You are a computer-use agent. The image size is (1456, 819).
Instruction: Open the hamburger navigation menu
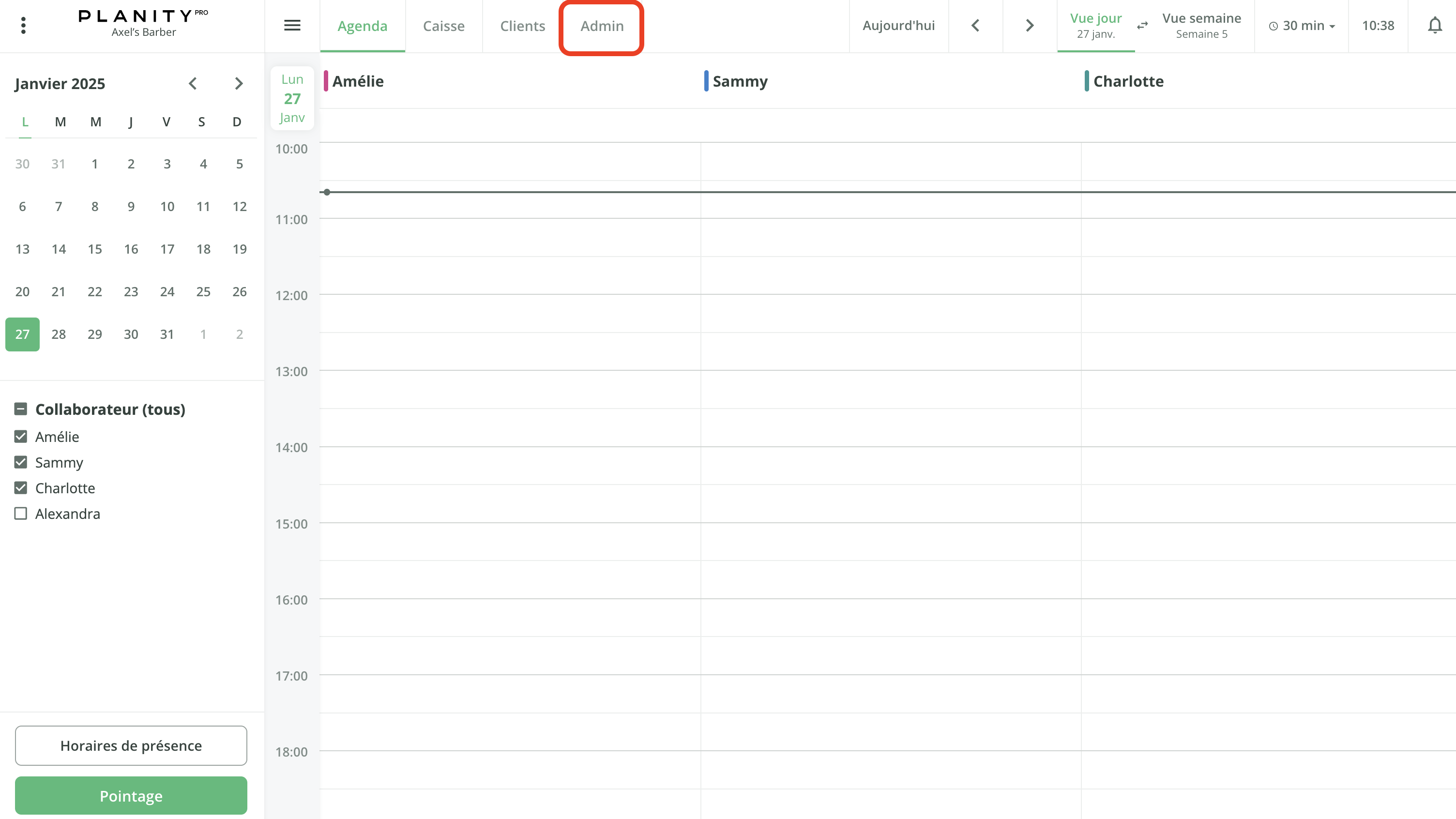coord(292,26)
